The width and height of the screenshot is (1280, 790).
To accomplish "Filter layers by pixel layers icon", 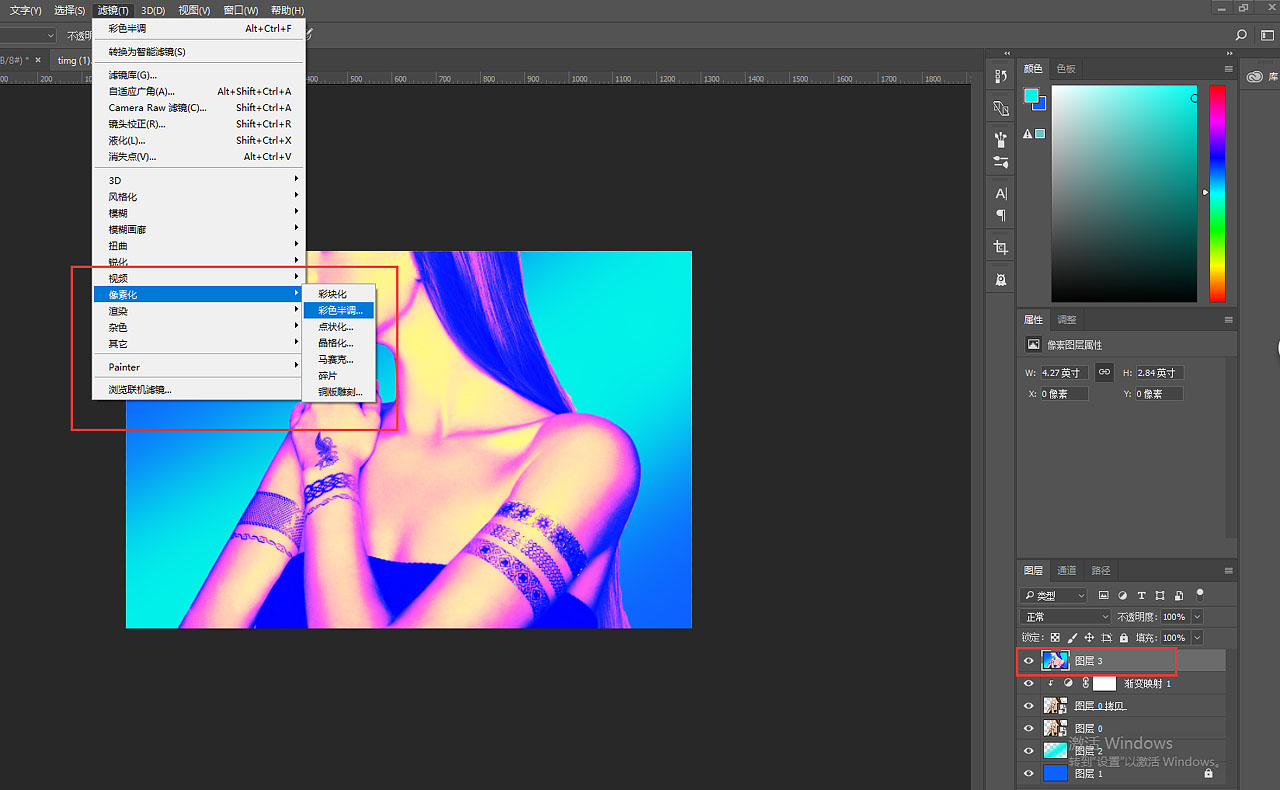I will (1104, 595).
